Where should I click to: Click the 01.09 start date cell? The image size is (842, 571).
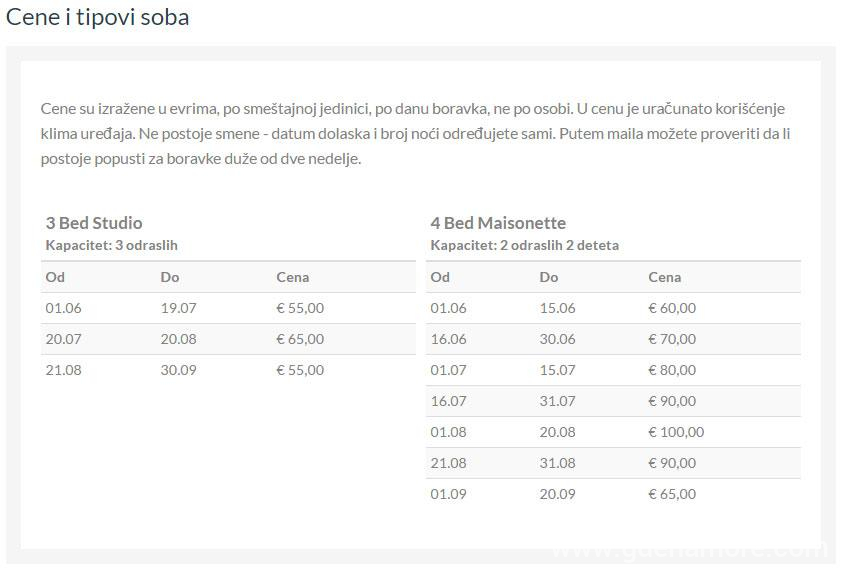tap(448, 494)
